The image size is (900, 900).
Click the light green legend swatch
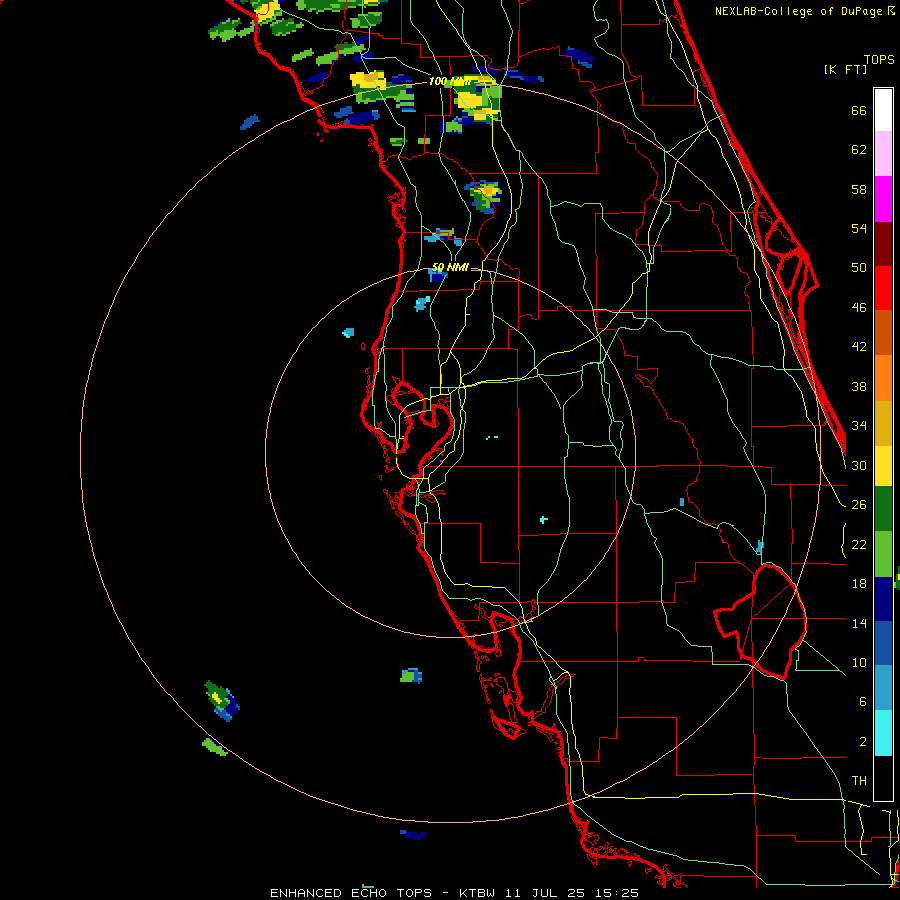pyautogui.click(x=883, y=554)
